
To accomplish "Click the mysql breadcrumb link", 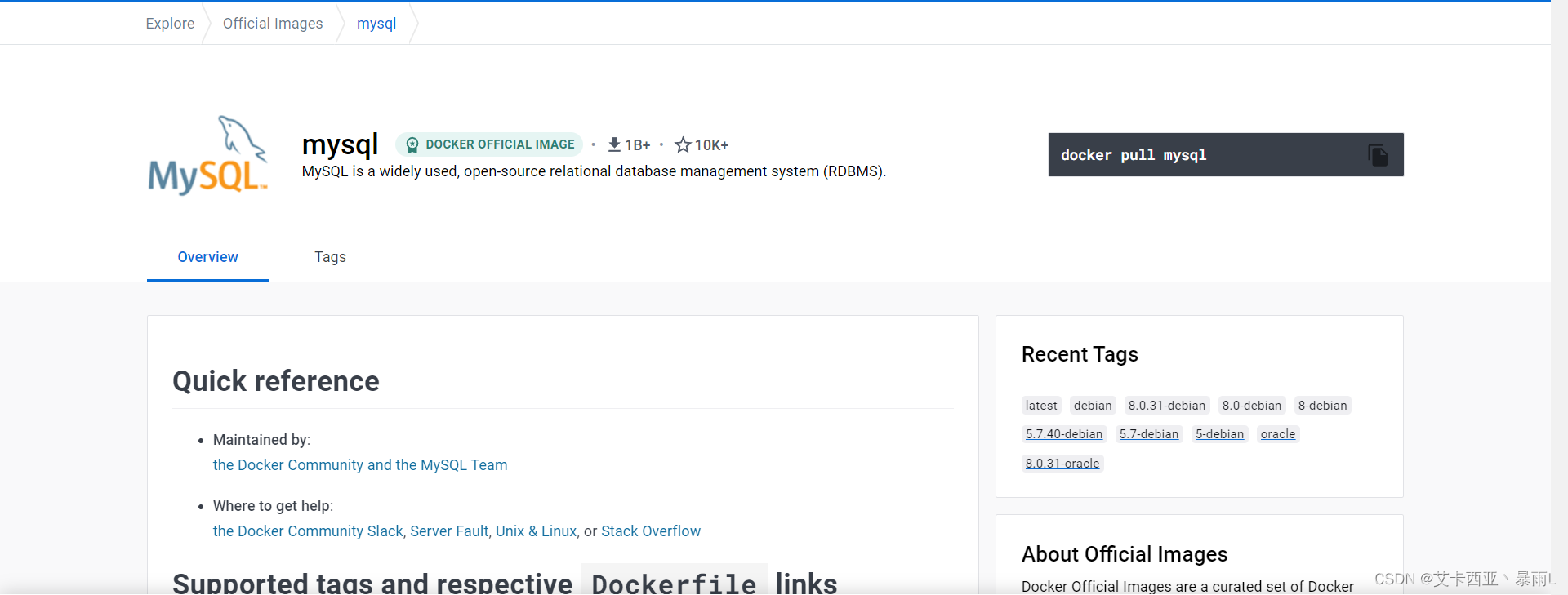I will pos(376,24).
